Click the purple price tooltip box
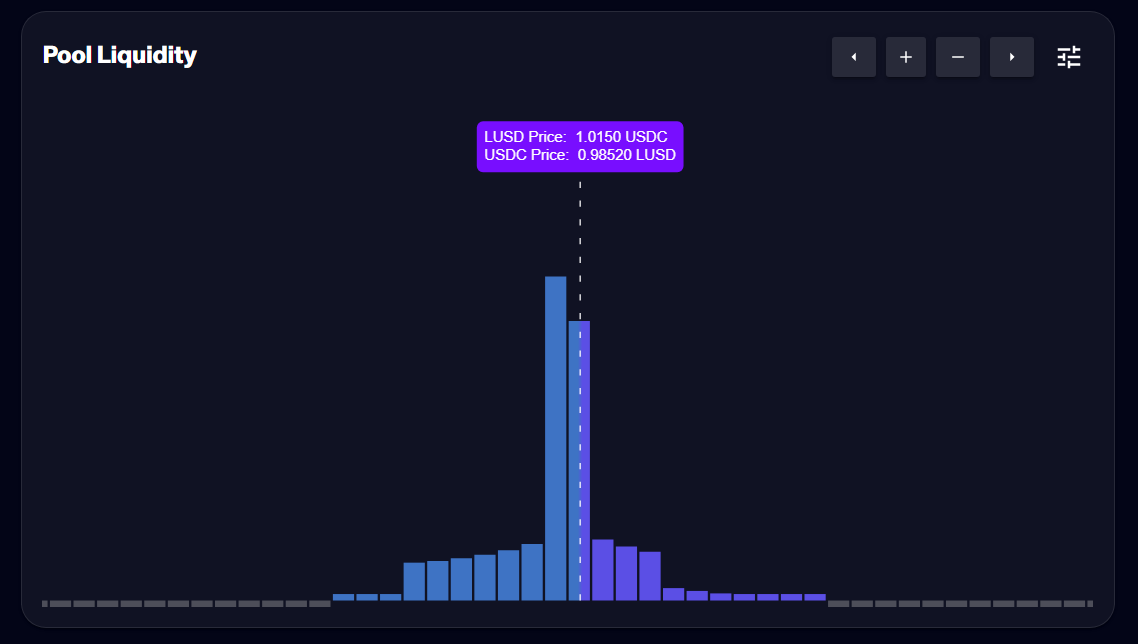This screenshot has width=1138, height=644. click(x=580, y=146)
